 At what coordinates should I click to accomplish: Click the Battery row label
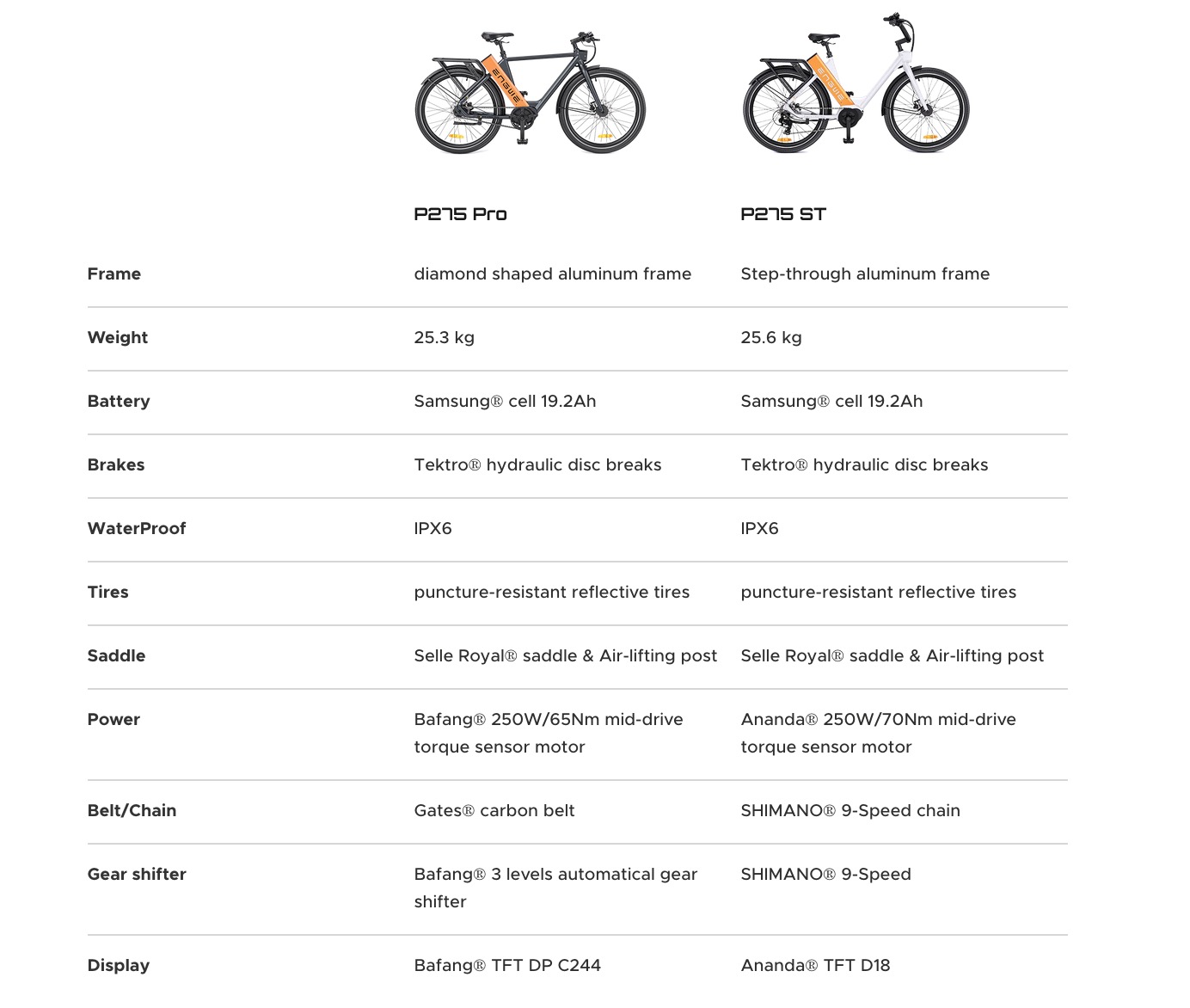118,401
